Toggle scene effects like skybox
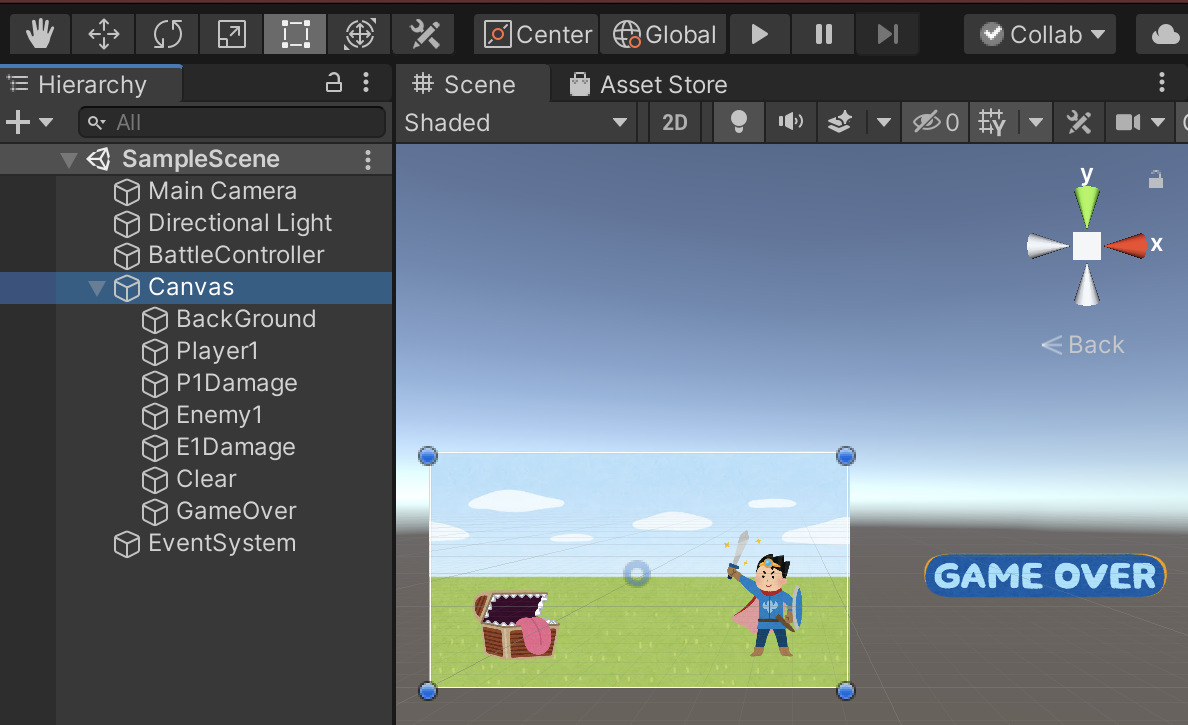 840,123
